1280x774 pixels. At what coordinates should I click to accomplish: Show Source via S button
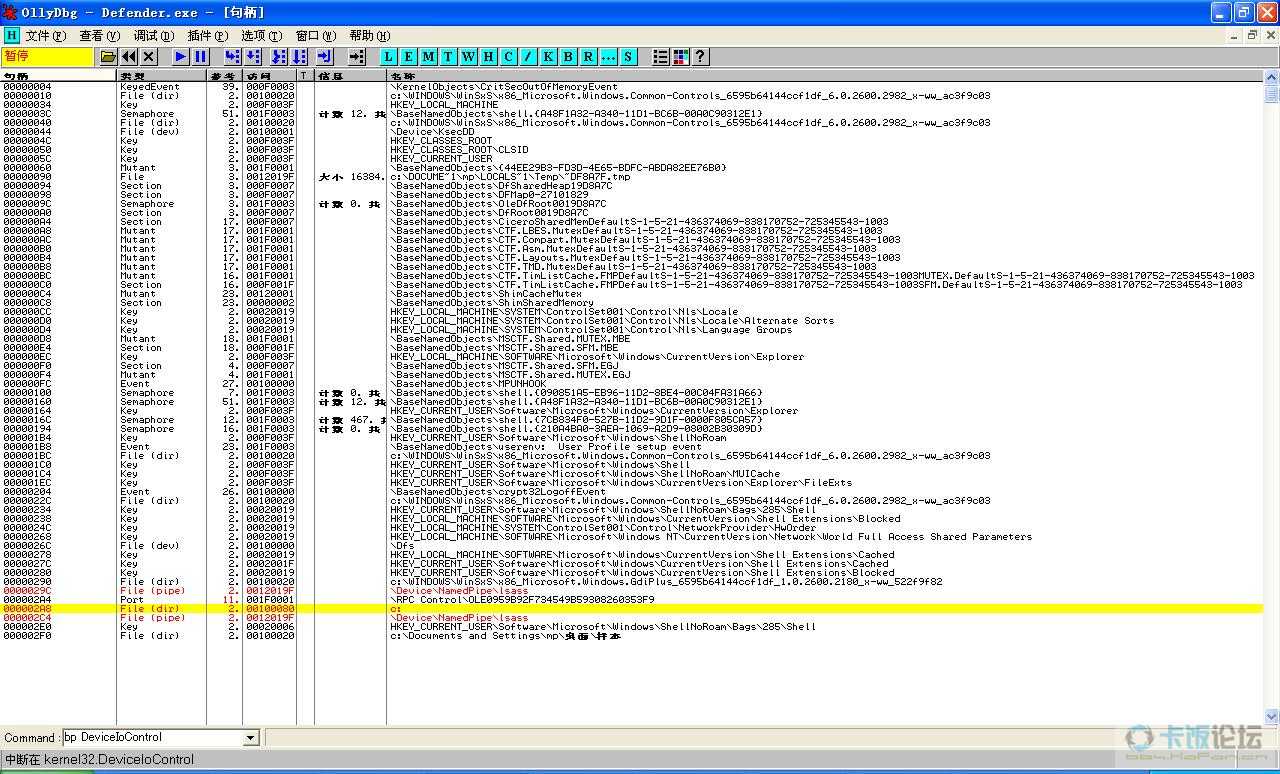point(628,57)
